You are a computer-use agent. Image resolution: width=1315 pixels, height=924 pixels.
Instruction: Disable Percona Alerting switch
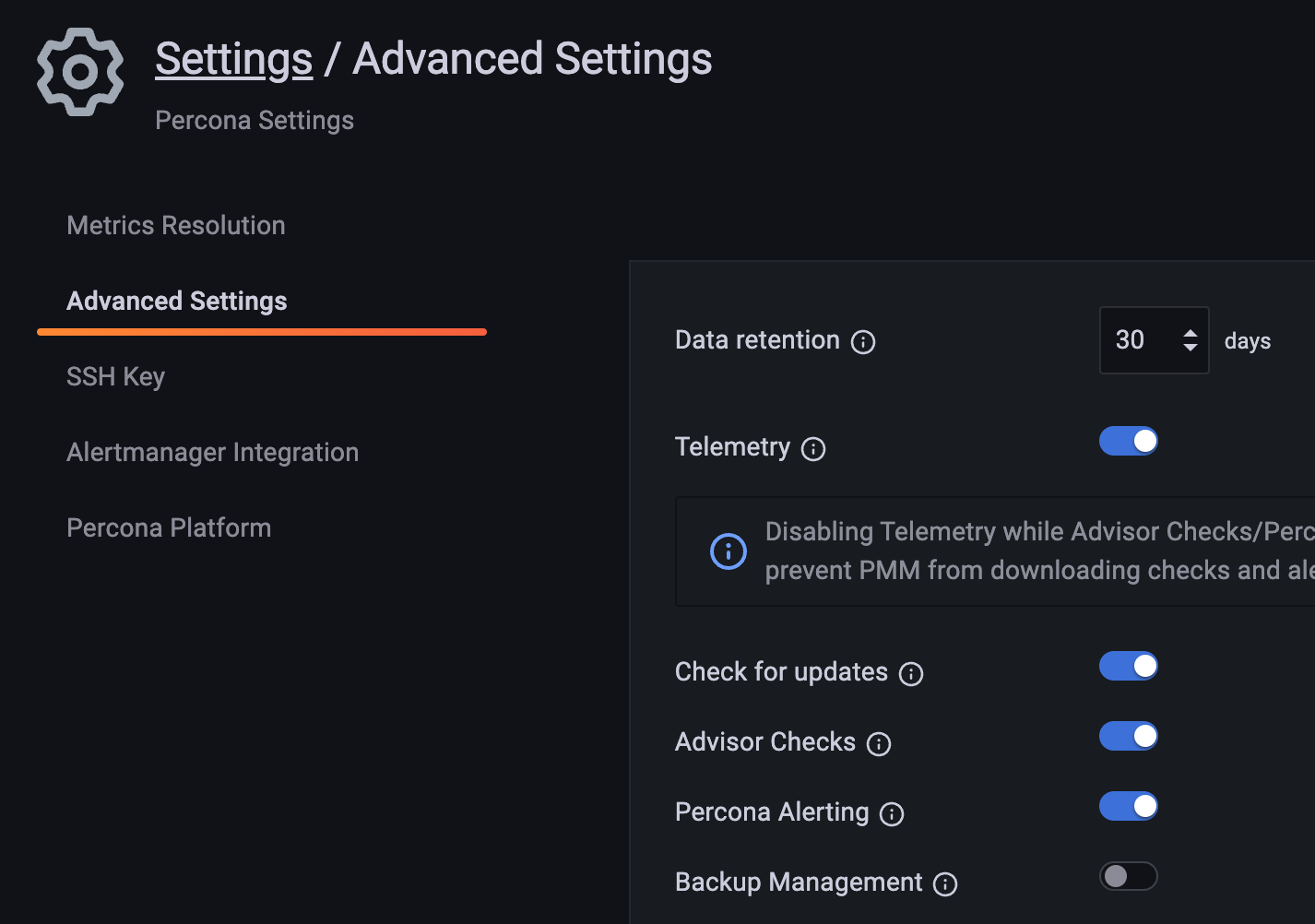pyautogui.click(x=1128, y=806)
